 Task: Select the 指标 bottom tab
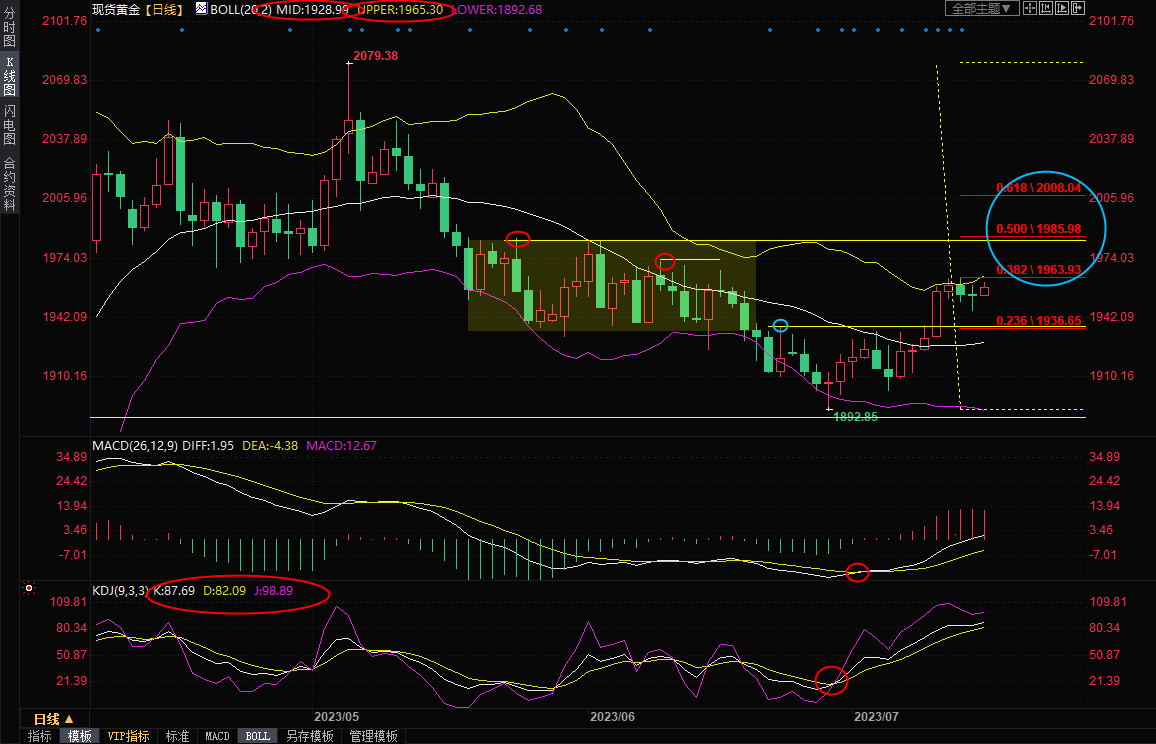click(40, 736)
